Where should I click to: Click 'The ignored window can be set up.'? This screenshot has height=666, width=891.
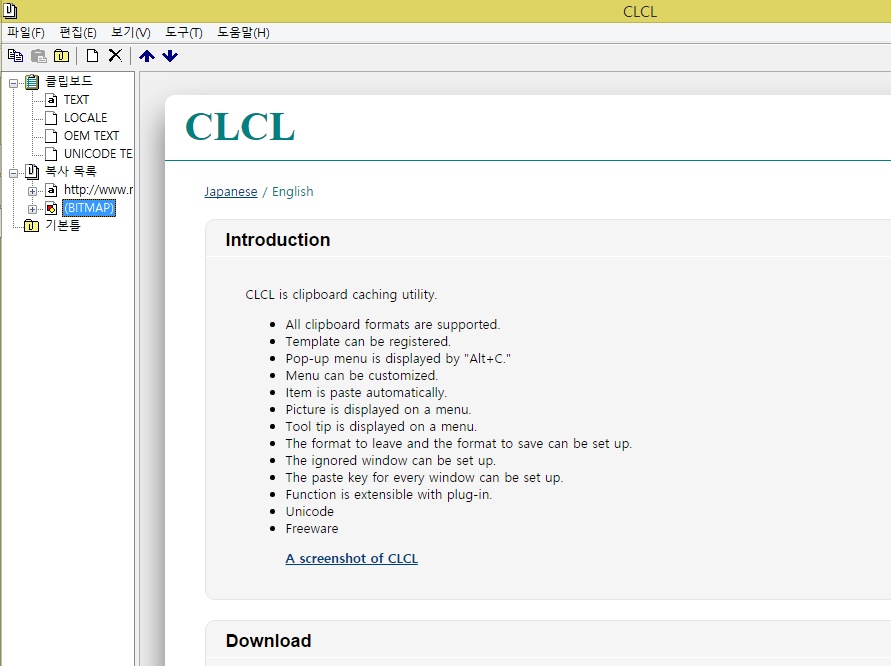390,460
